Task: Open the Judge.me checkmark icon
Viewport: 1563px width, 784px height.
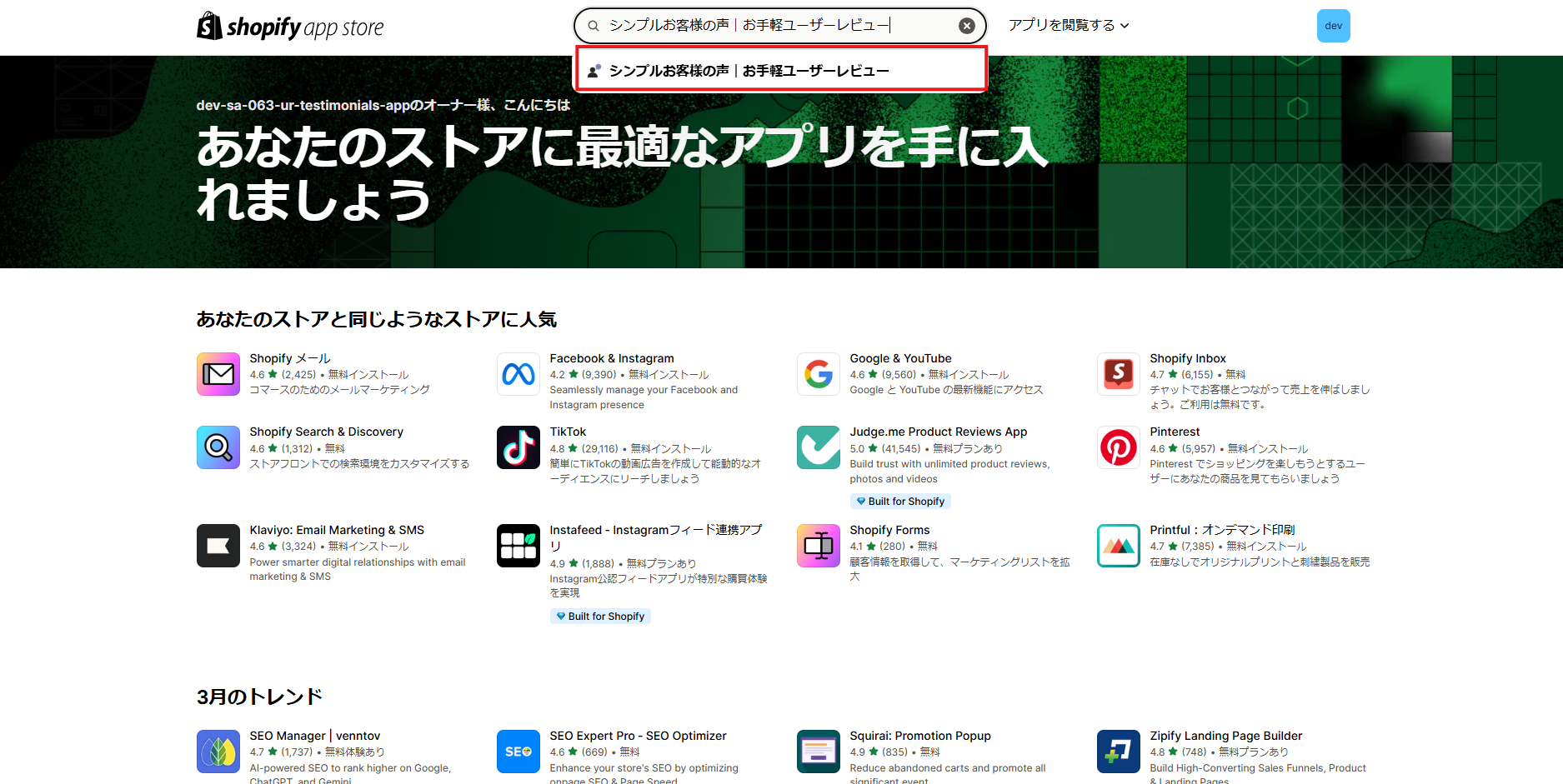Action: (819, 447)
